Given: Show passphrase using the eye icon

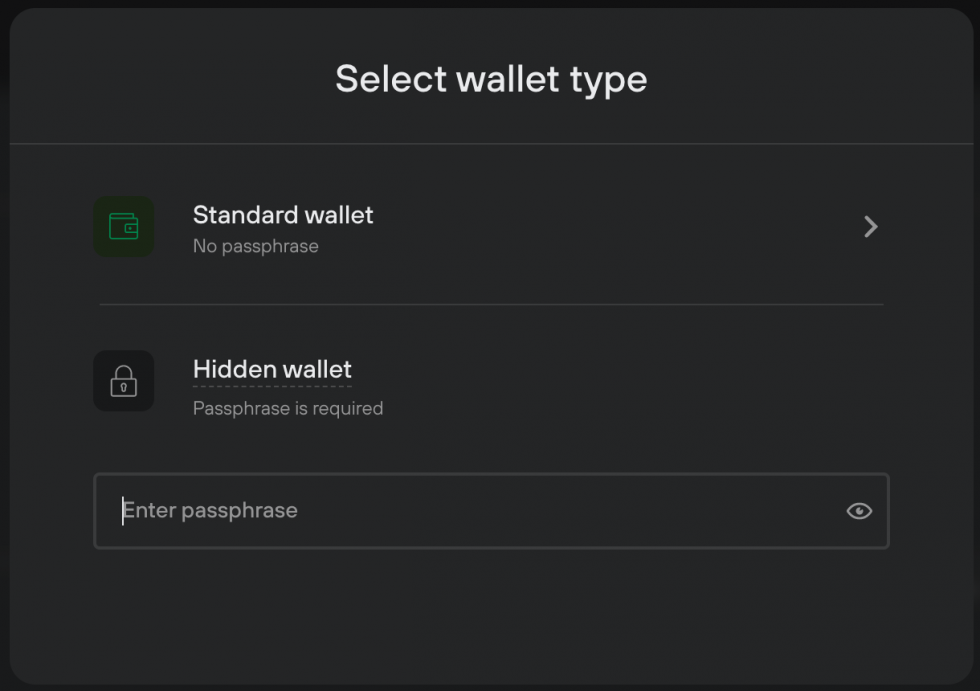Looking at the screenshot, I should 859,511.
